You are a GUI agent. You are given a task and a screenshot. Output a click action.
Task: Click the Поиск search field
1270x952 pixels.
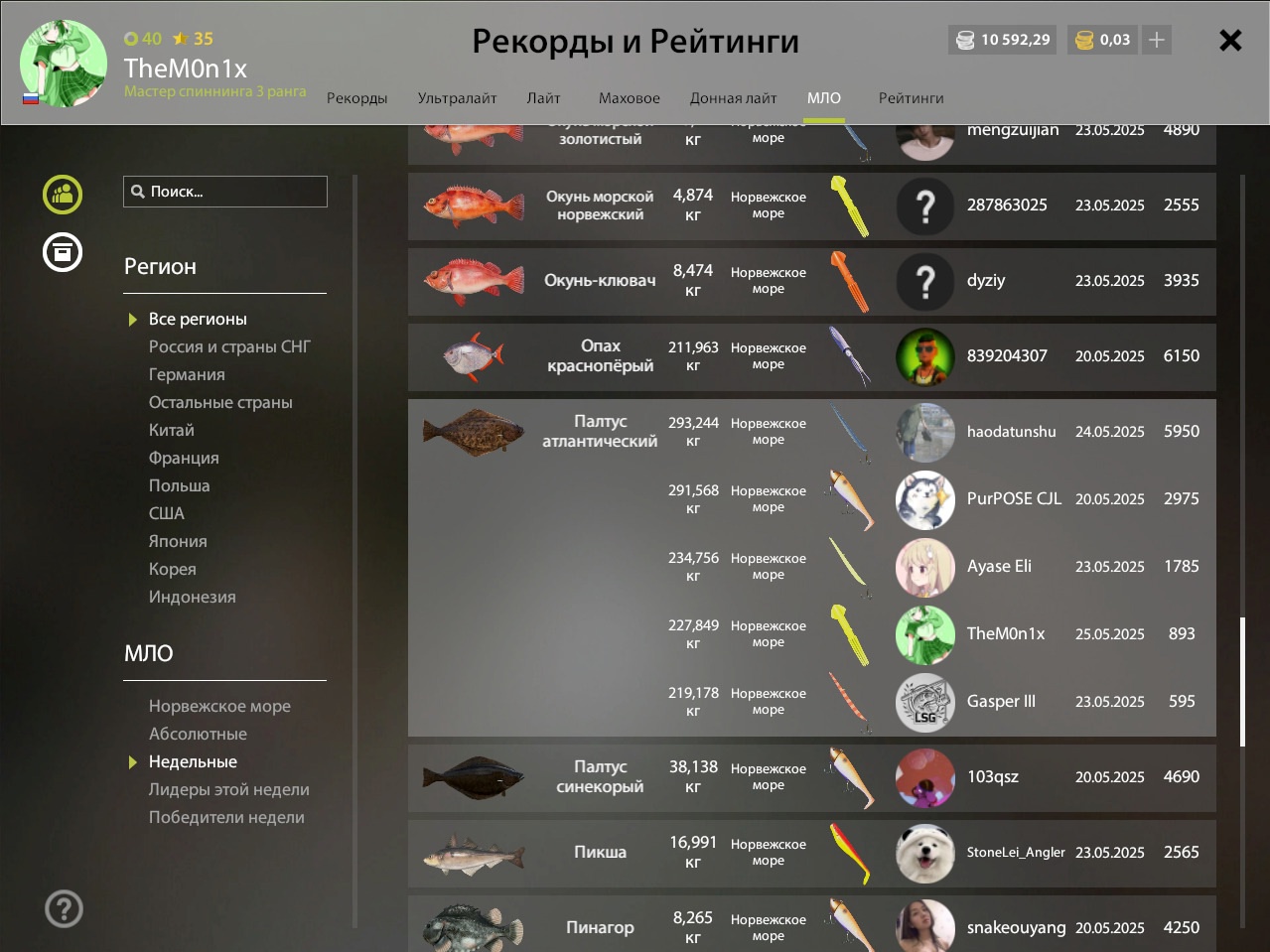(225, 192)
